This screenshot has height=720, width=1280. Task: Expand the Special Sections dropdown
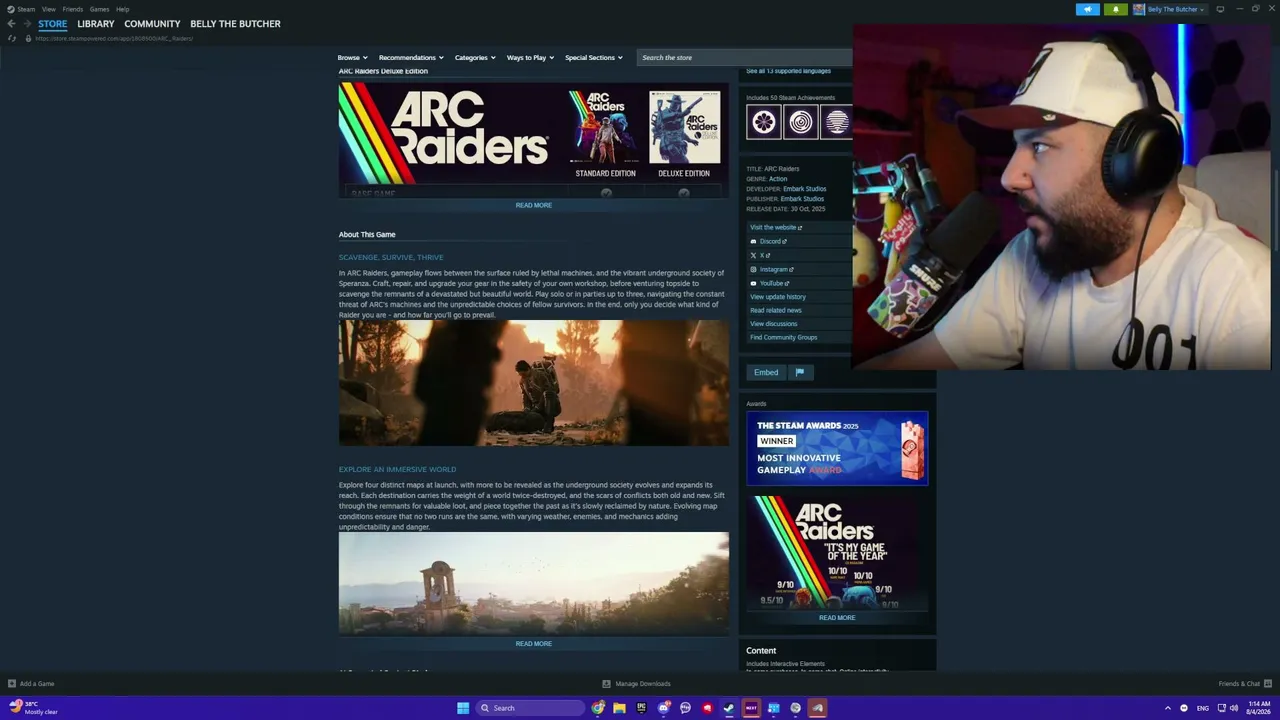(x=594, y=58)
